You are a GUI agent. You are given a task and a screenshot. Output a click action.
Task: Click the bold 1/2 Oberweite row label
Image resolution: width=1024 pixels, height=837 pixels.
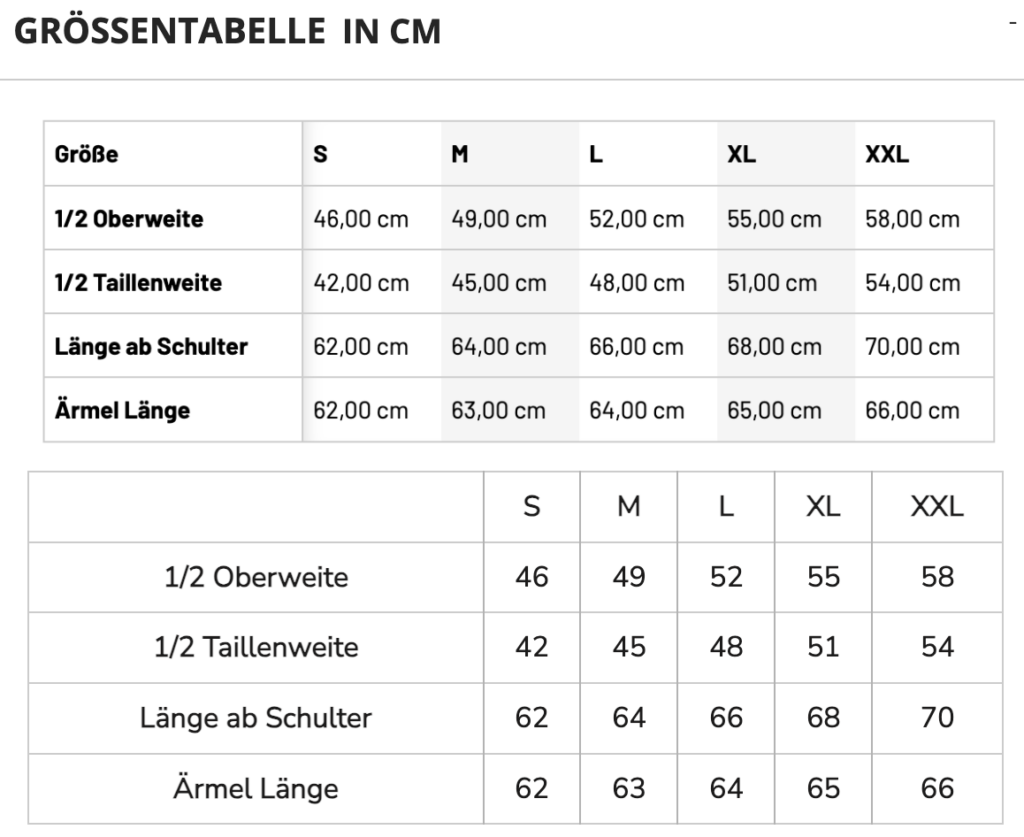[129, 219]
